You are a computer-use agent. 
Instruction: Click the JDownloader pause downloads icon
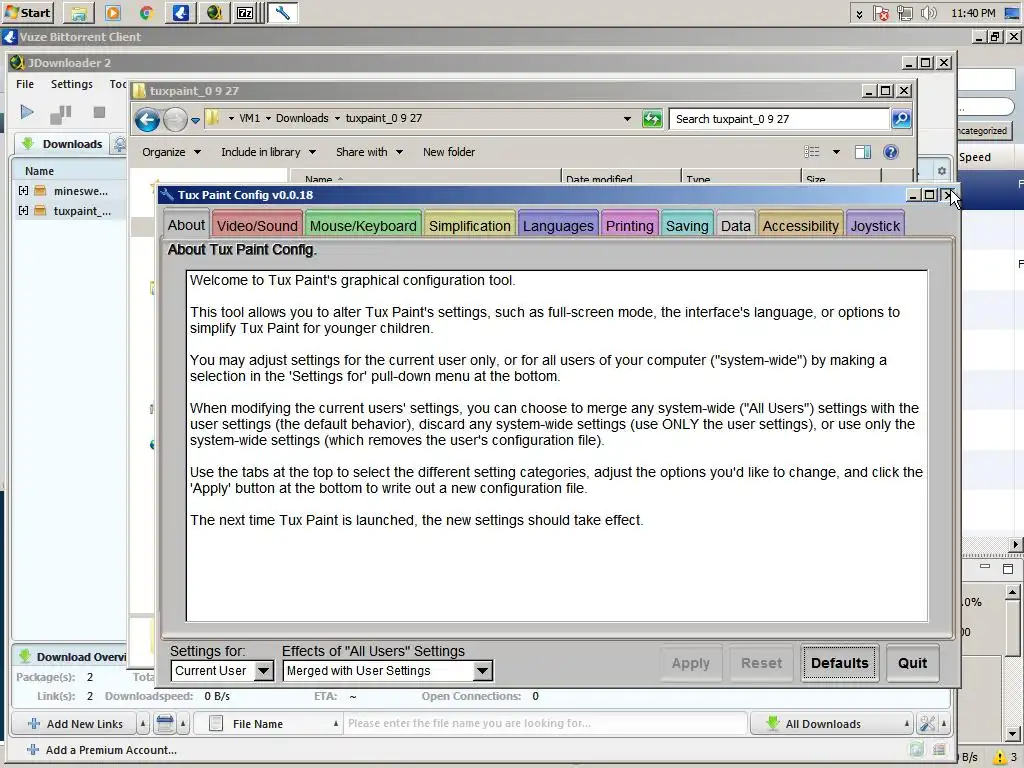coord(61,114)
